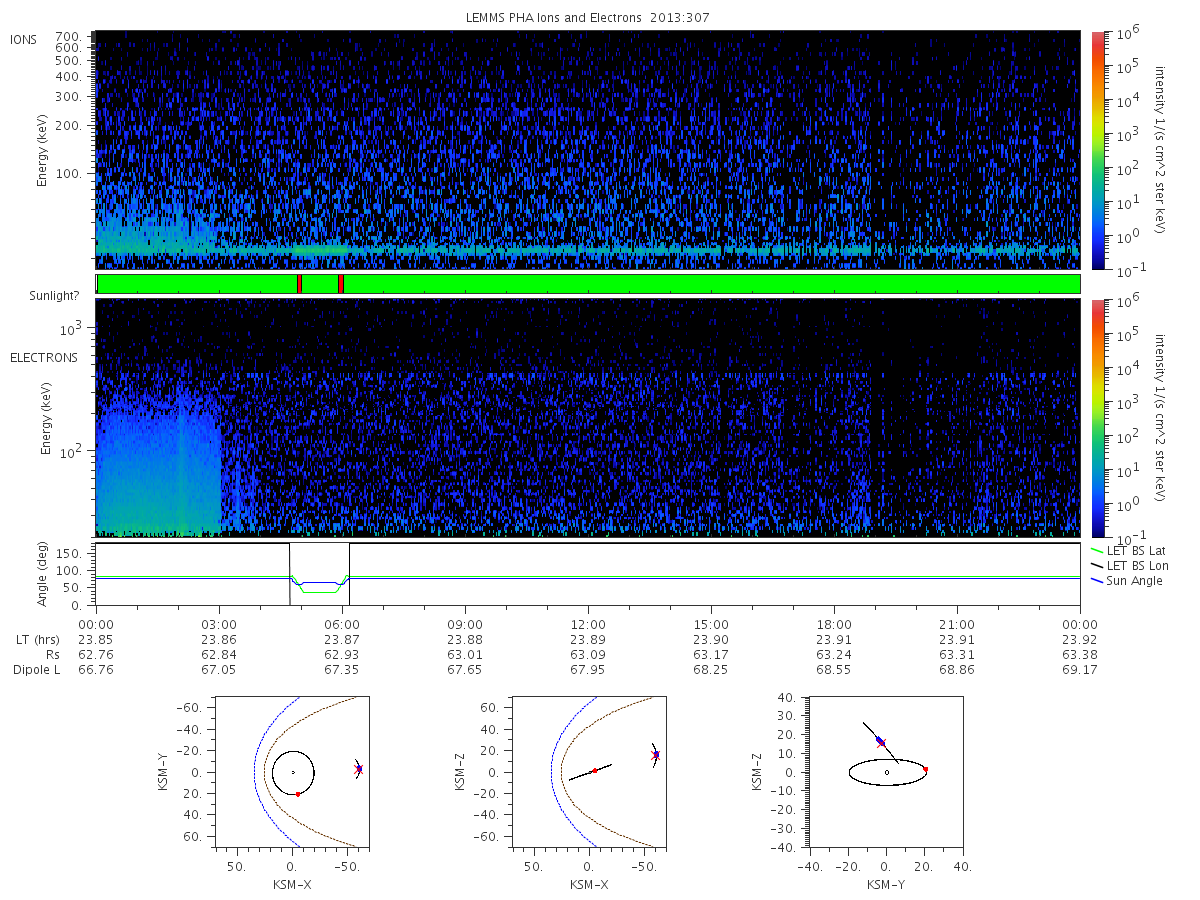Viewport: 1200px width, 900px height.
Task: Click the green ion band near 03:00
Action: coord(219,247)
